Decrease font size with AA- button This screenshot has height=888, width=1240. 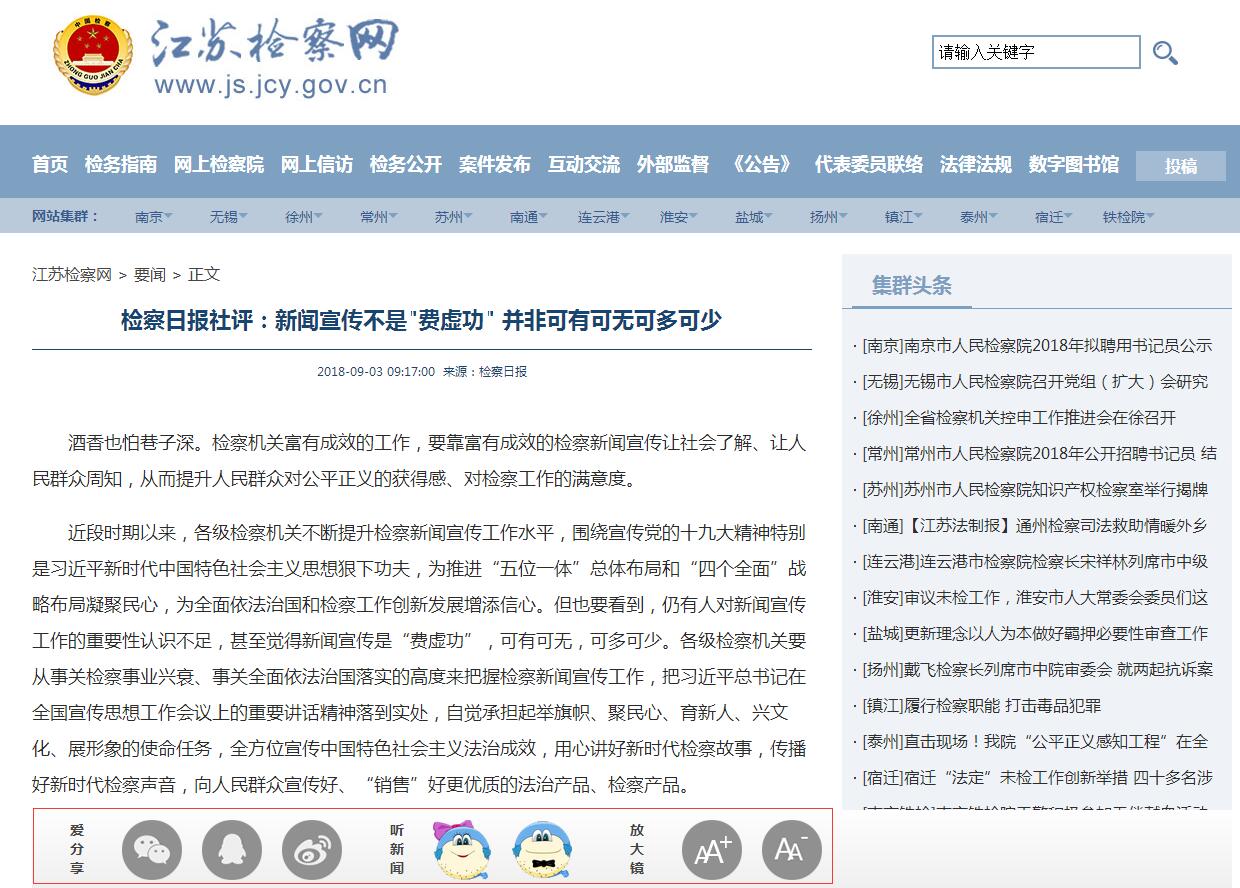tap(792, 850)
